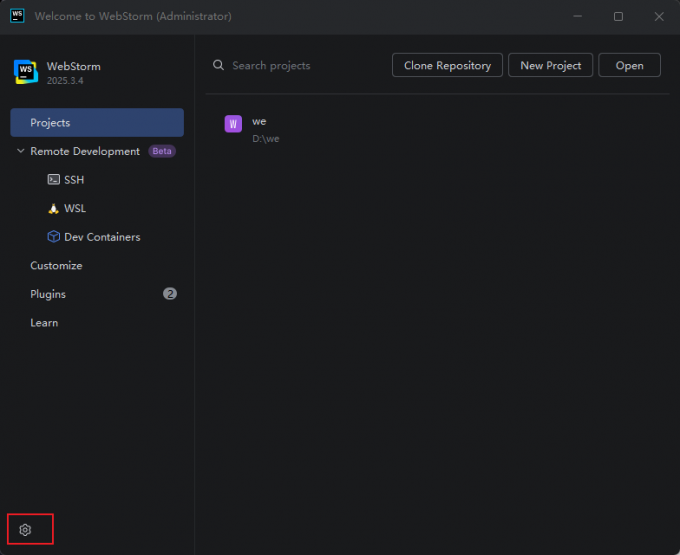Focus the Search projects field

[x=271, y=65]
